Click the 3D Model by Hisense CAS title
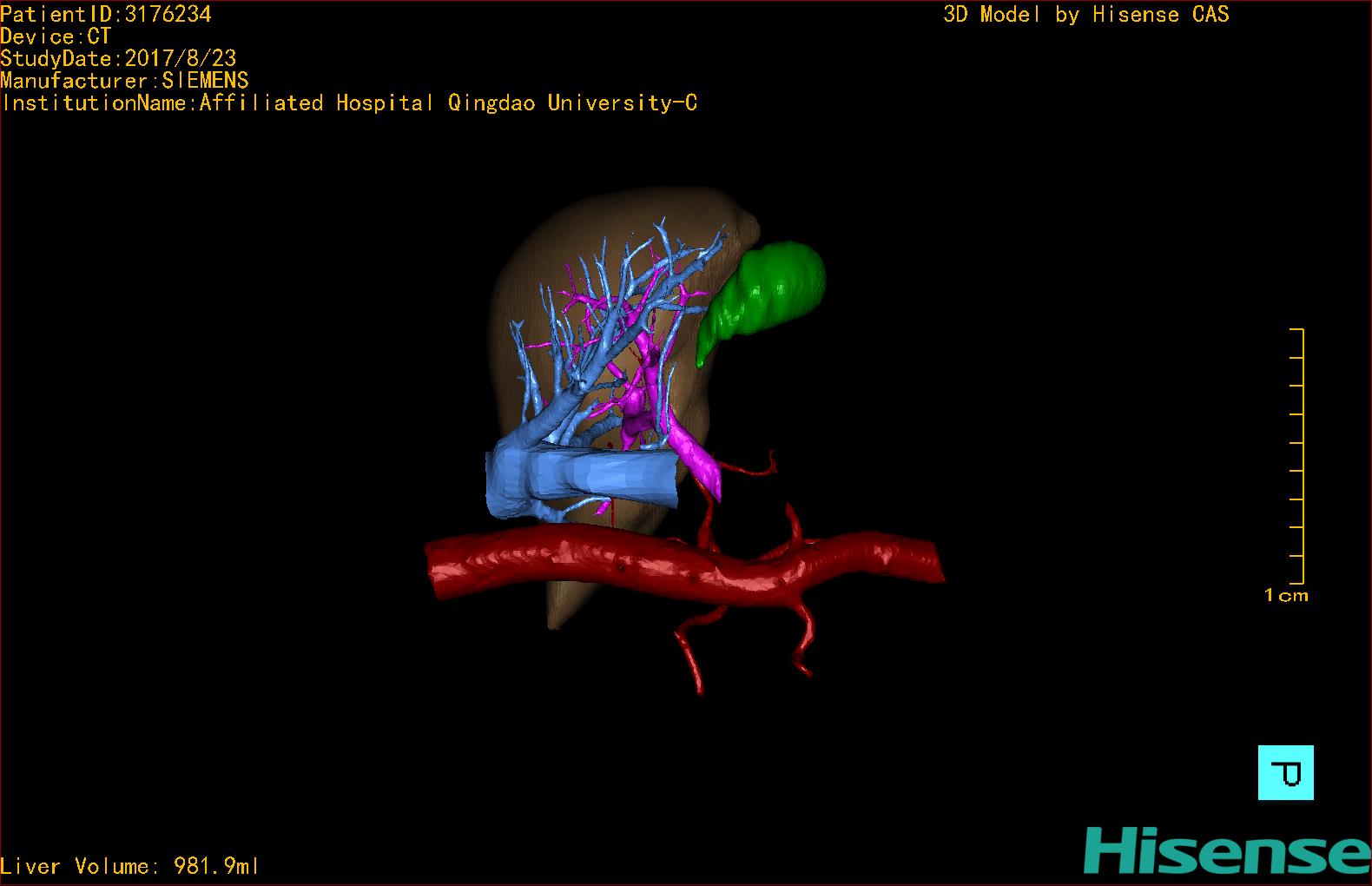This screenshot has height=886, width=1372. tap(1086, 14)
